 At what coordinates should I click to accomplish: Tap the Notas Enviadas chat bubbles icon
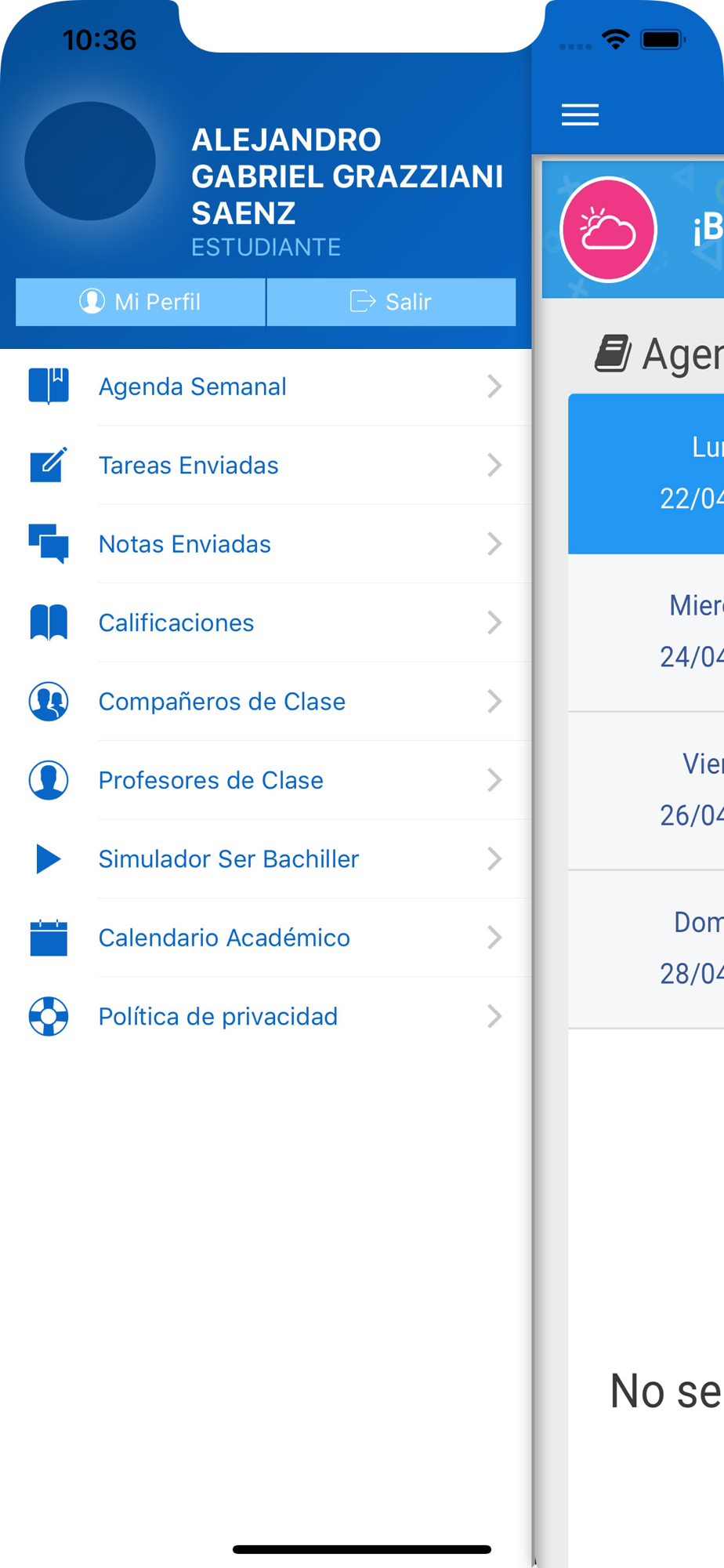[x=49, y=544]
